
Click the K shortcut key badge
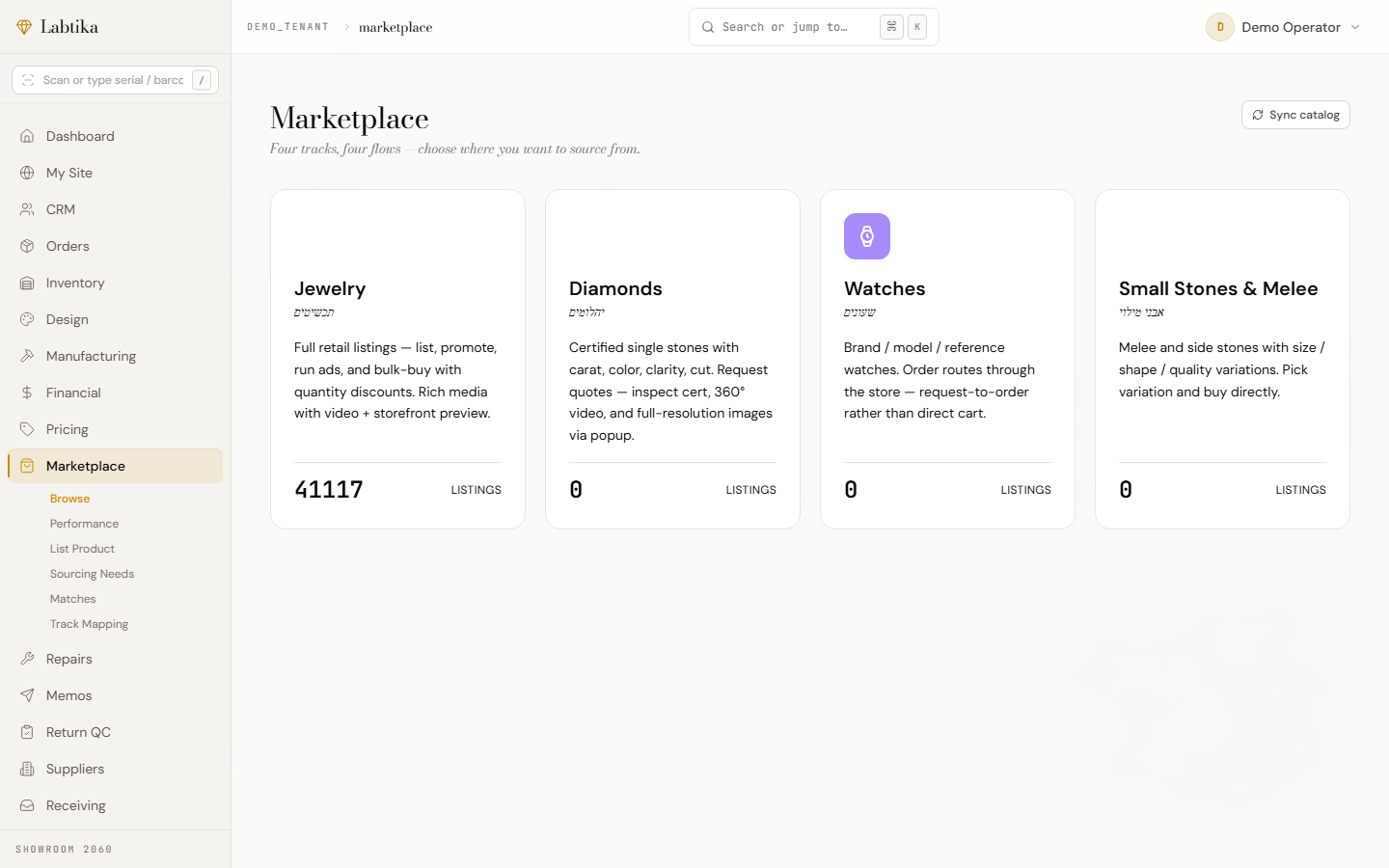(917, 27)
